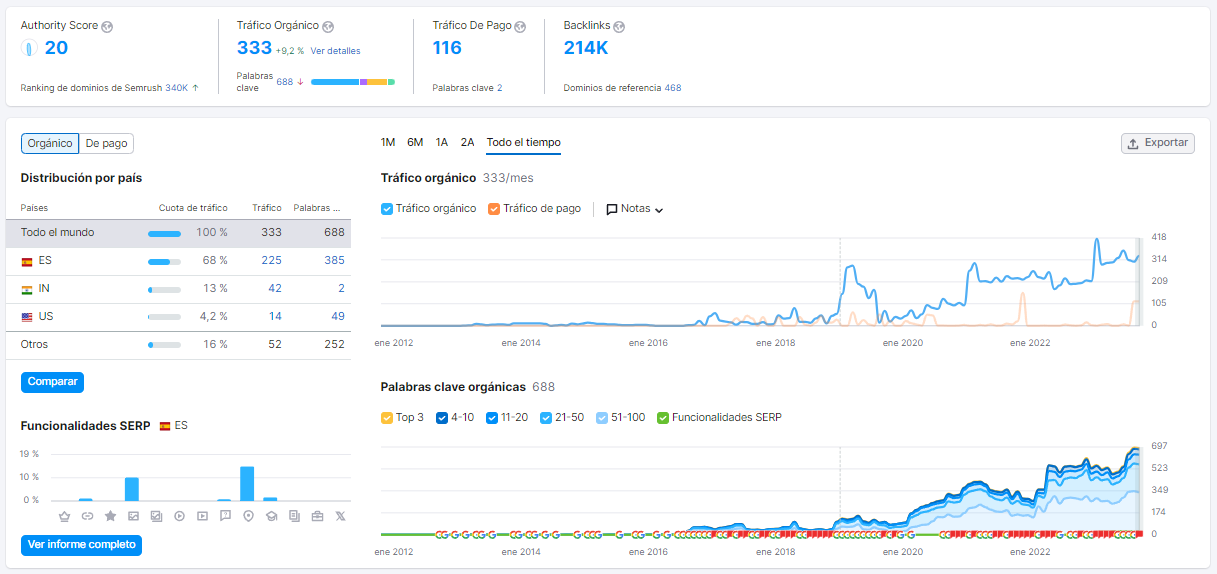Click the Ver informe completo button
Viewport: 1217px width, 574px height.
[81, 545]
